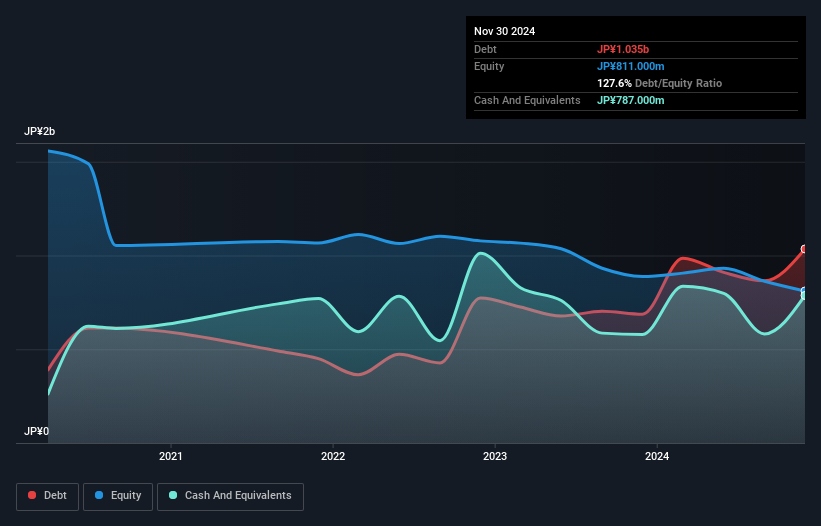Click the 127.6% Debt/Equity Ratio text
Screen dimensions: 821x526
click(x=659, y=83)
